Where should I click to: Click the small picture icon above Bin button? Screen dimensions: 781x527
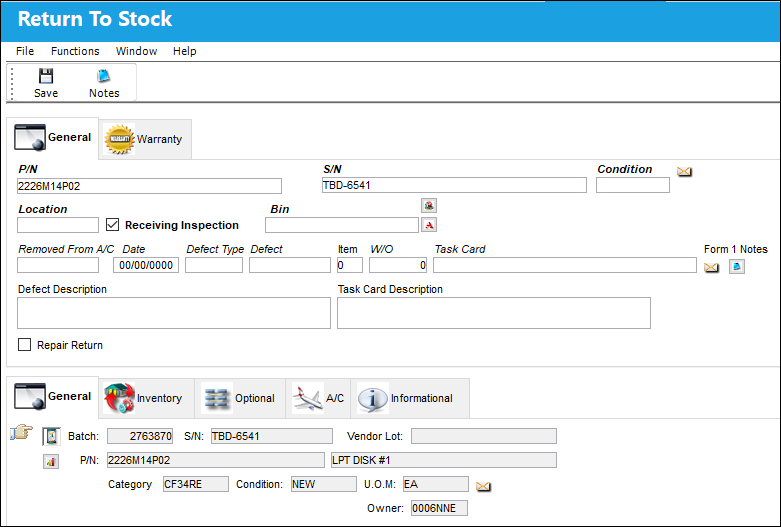coord(429,205)
